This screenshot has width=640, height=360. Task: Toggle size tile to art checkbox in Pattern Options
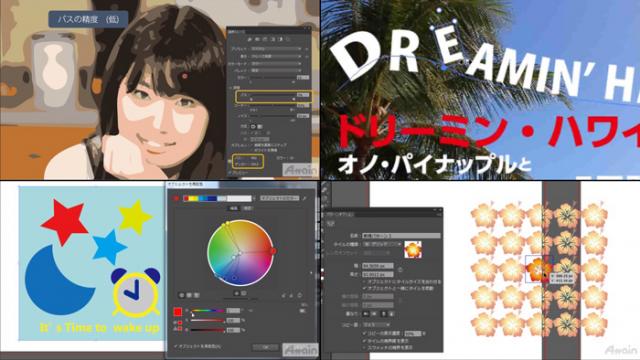[x=364, y=282]
